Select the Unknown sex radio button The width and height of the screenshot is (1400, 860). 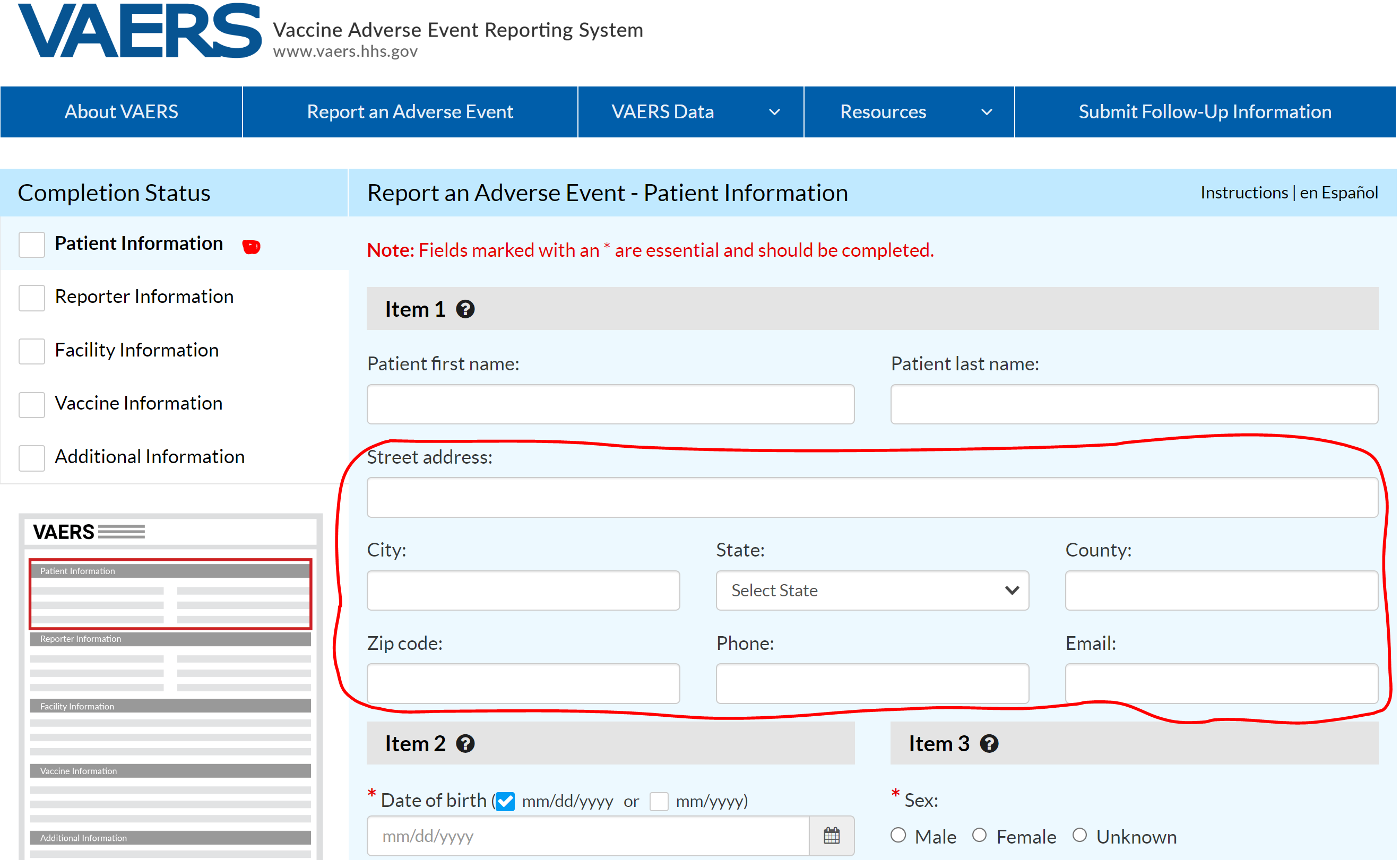click(x=1080, y=835)
